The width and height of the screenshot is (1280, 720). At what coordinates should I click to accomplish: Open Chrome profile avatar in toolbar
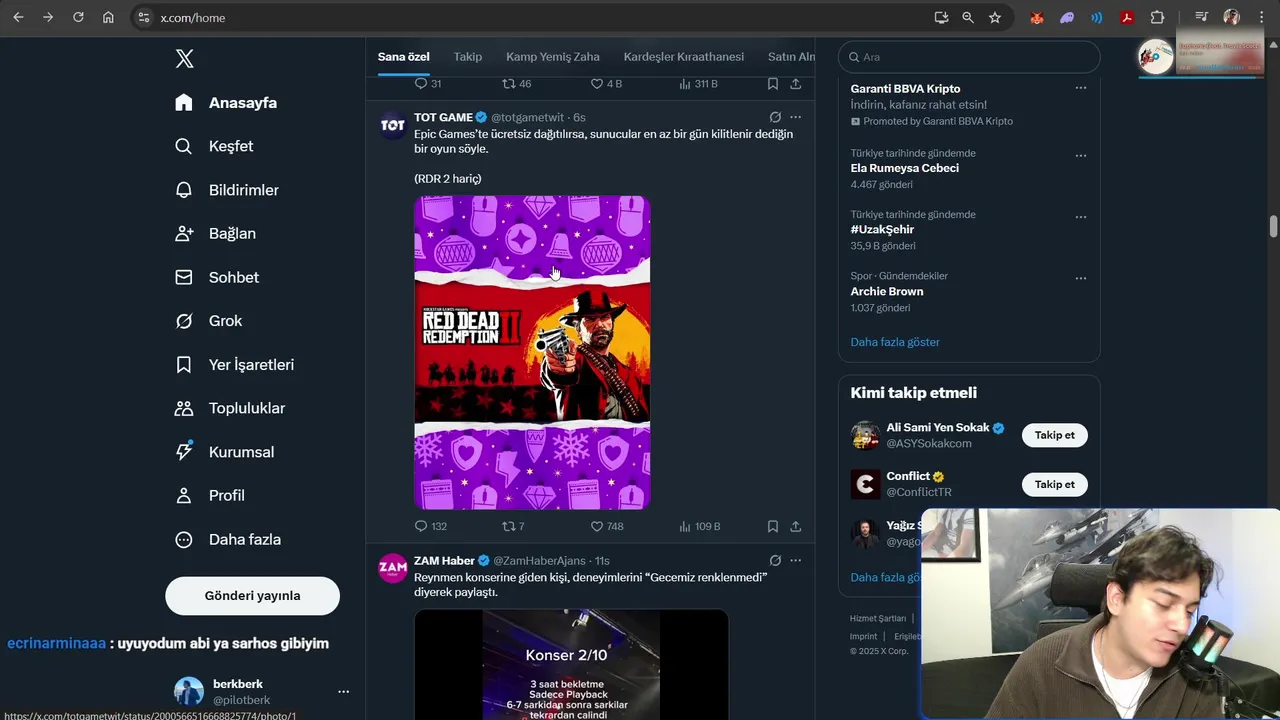pos(1231,17)
